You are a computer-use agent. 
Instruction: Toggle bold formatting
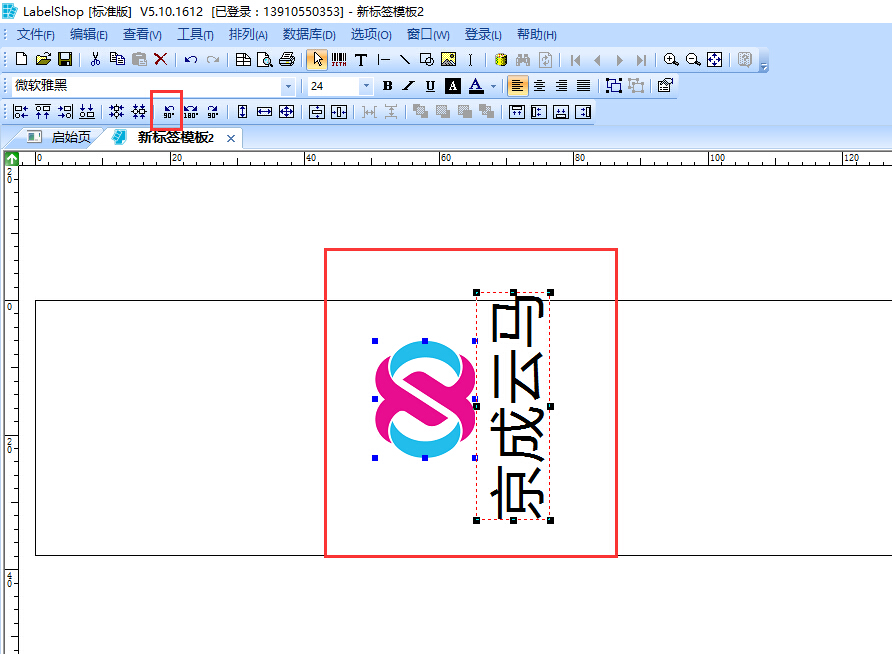tap(387, 86)
